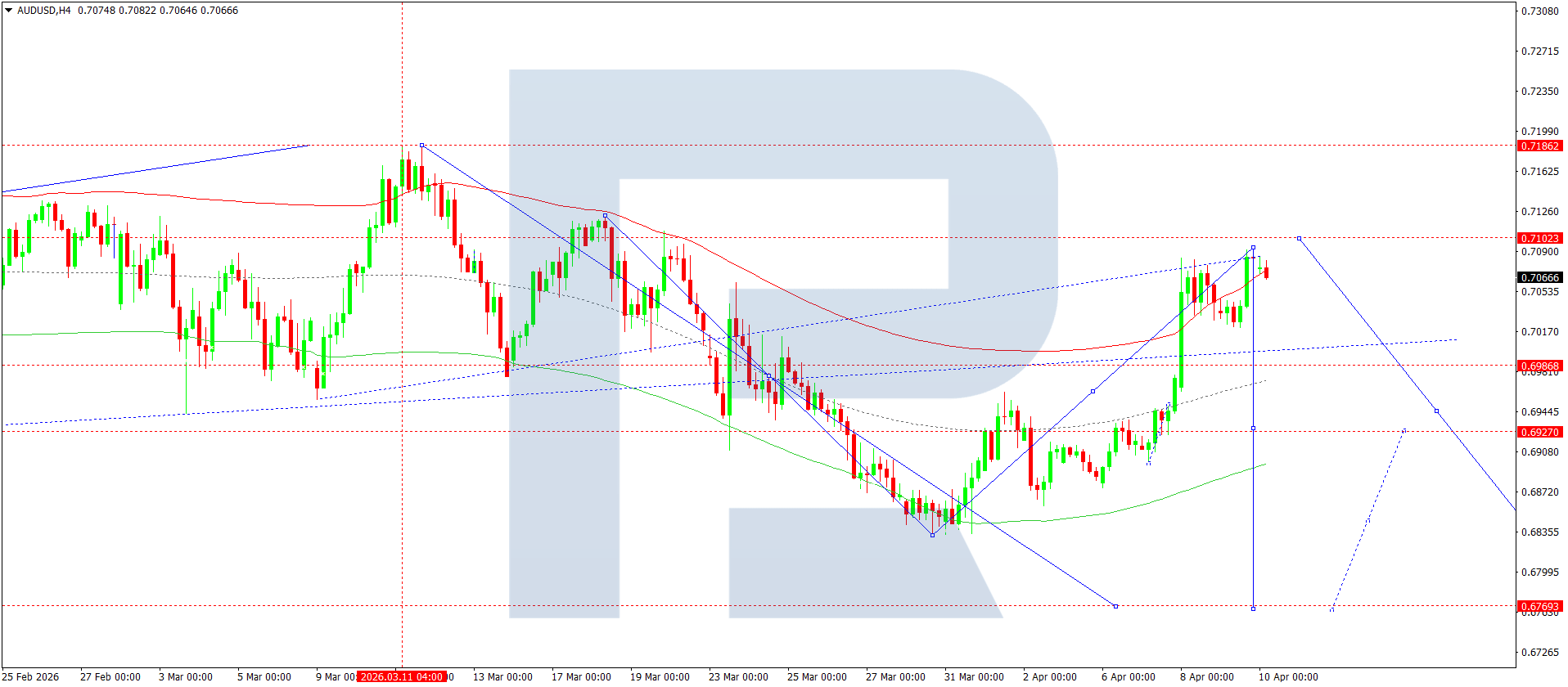Select the red 0.69868 price level label
Screen dimensions: 1568x687
tap(1539, 366)
